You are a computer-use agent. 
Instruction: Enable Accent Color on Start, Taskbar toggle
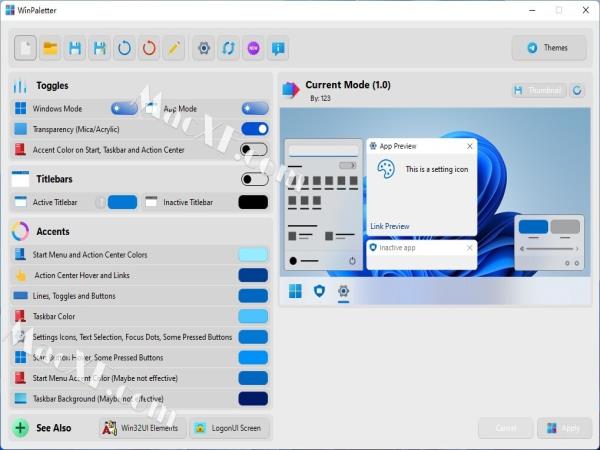254,149
